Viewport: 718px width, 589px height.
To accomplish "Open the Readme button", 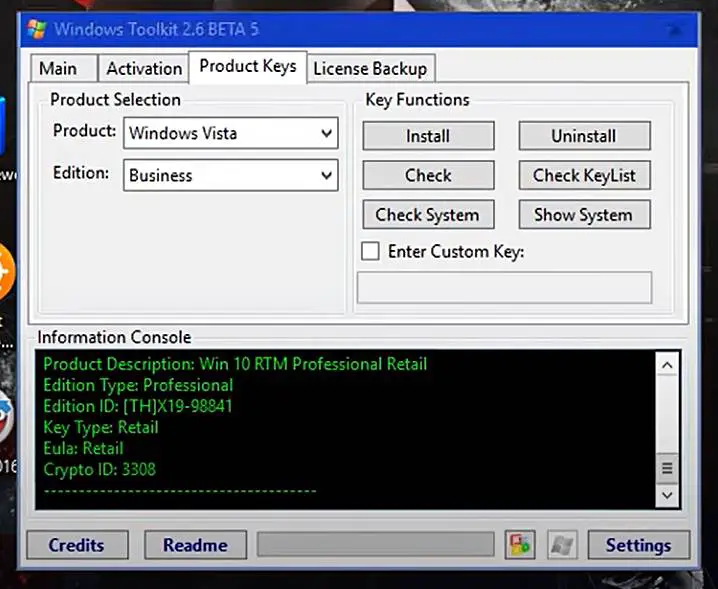I will point(196,545).
